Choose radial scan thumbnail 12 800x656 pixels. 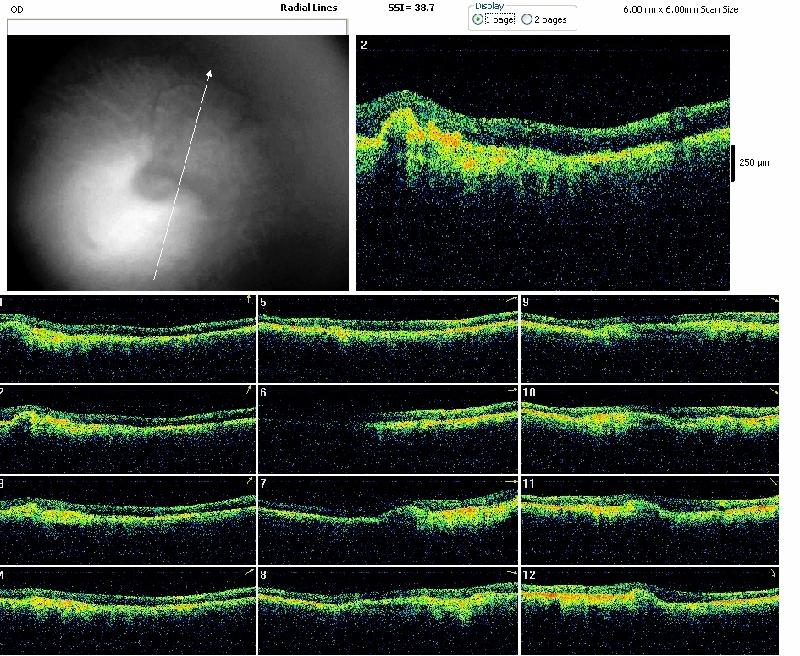[x=650, y=609]
